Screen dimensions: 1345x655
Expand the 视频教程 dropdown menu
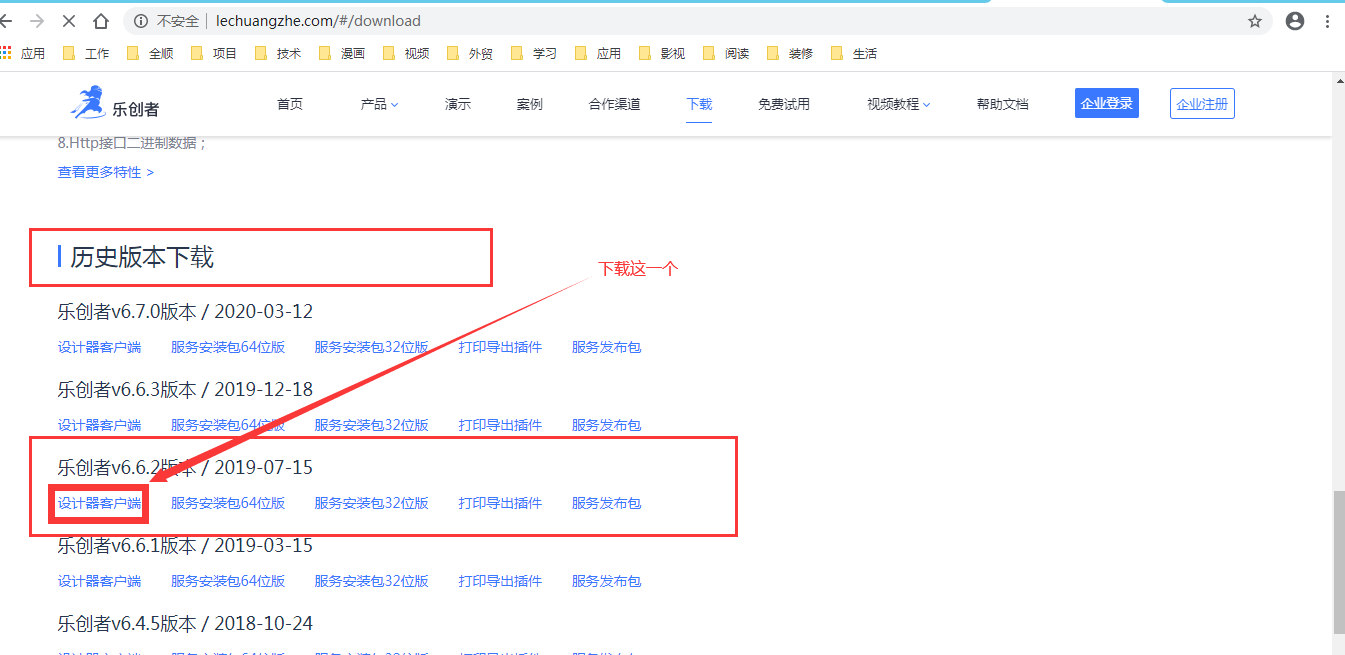coord(899,104)
